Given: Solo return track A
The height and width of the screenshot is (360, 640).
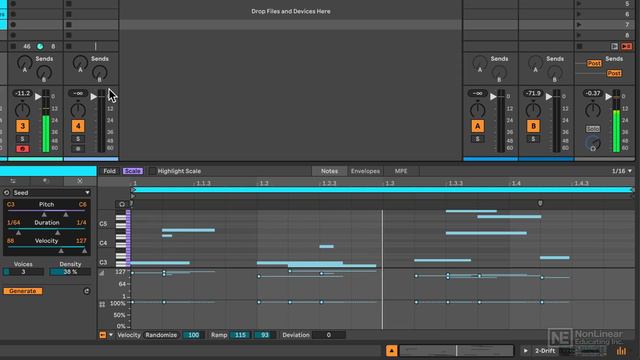Looking at the screenshot, I should point(478,139).
